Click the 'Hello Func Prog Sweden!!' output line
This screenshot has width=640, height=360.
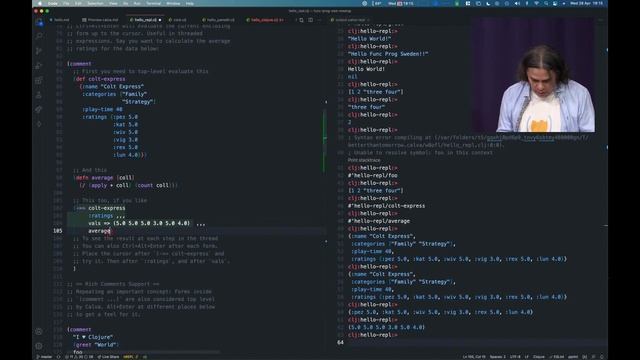coord(388,54)
